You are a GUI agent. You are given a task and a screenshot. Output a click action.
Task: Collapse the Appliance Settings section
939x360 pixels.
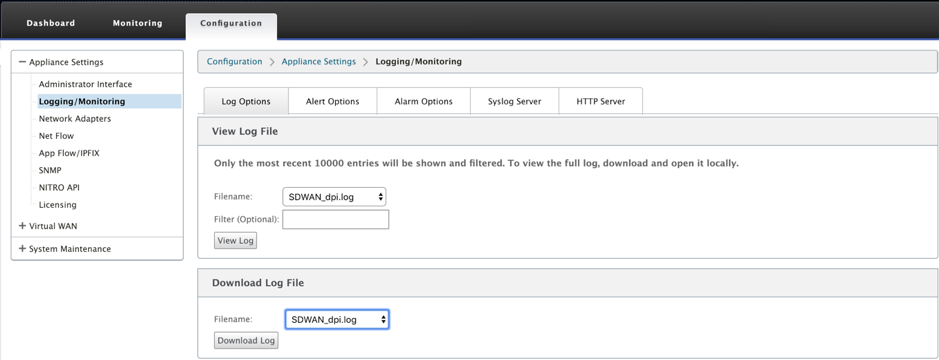(23, 62)
